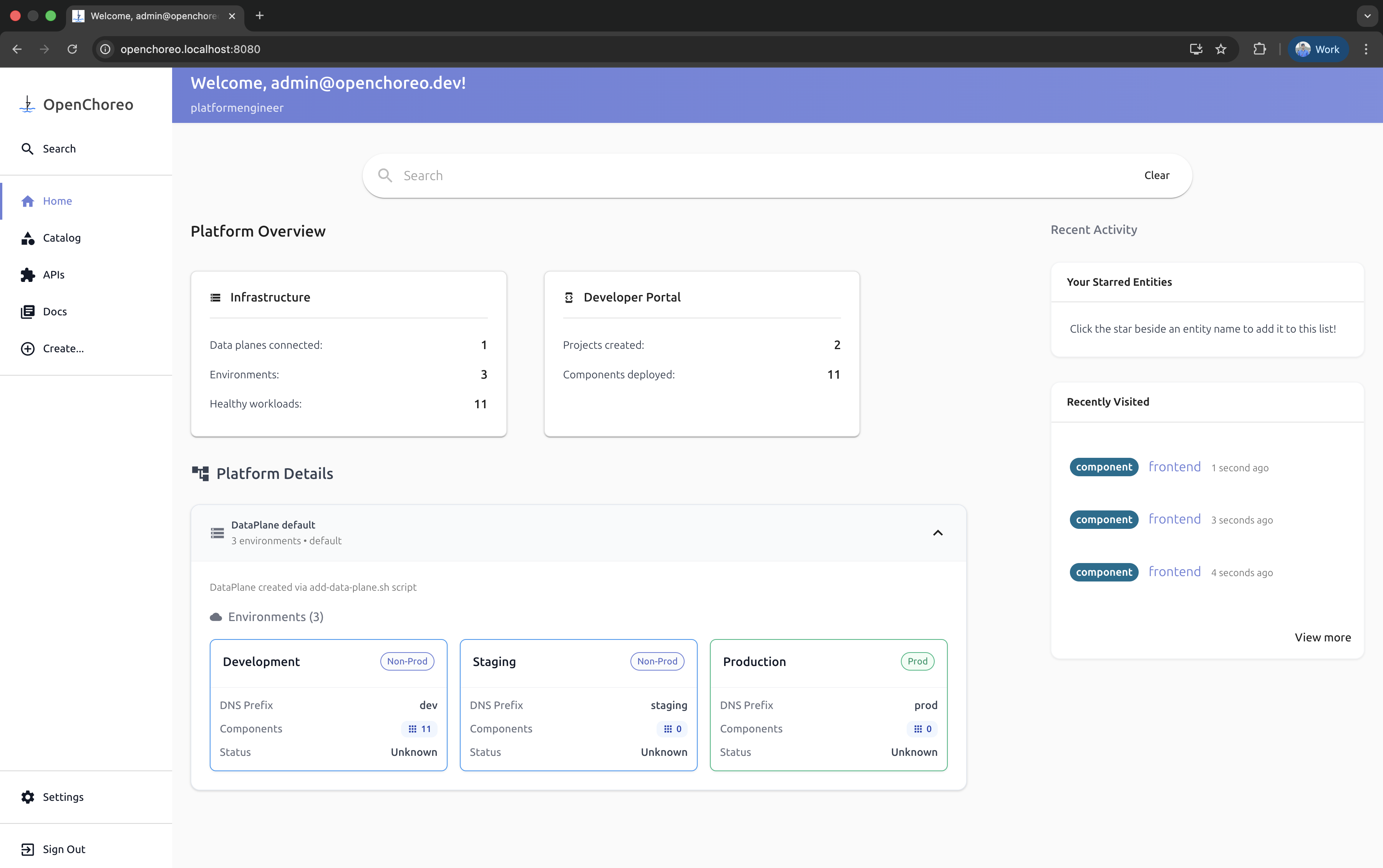Click the Infrastructure card icon
Viewport: 1383px width, 868px height.
(215, 297)
